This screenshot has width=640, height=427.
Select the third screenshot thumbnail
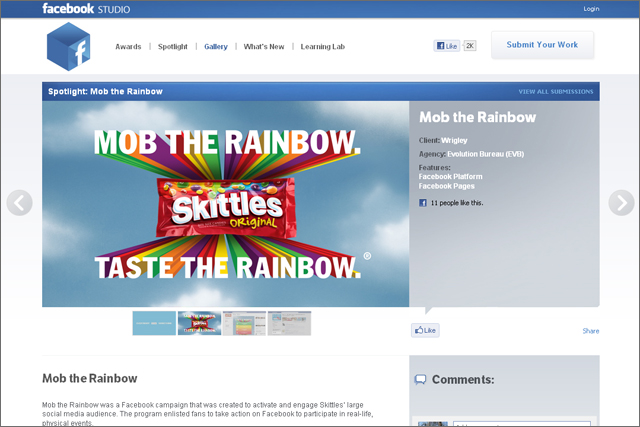(244, 323)
